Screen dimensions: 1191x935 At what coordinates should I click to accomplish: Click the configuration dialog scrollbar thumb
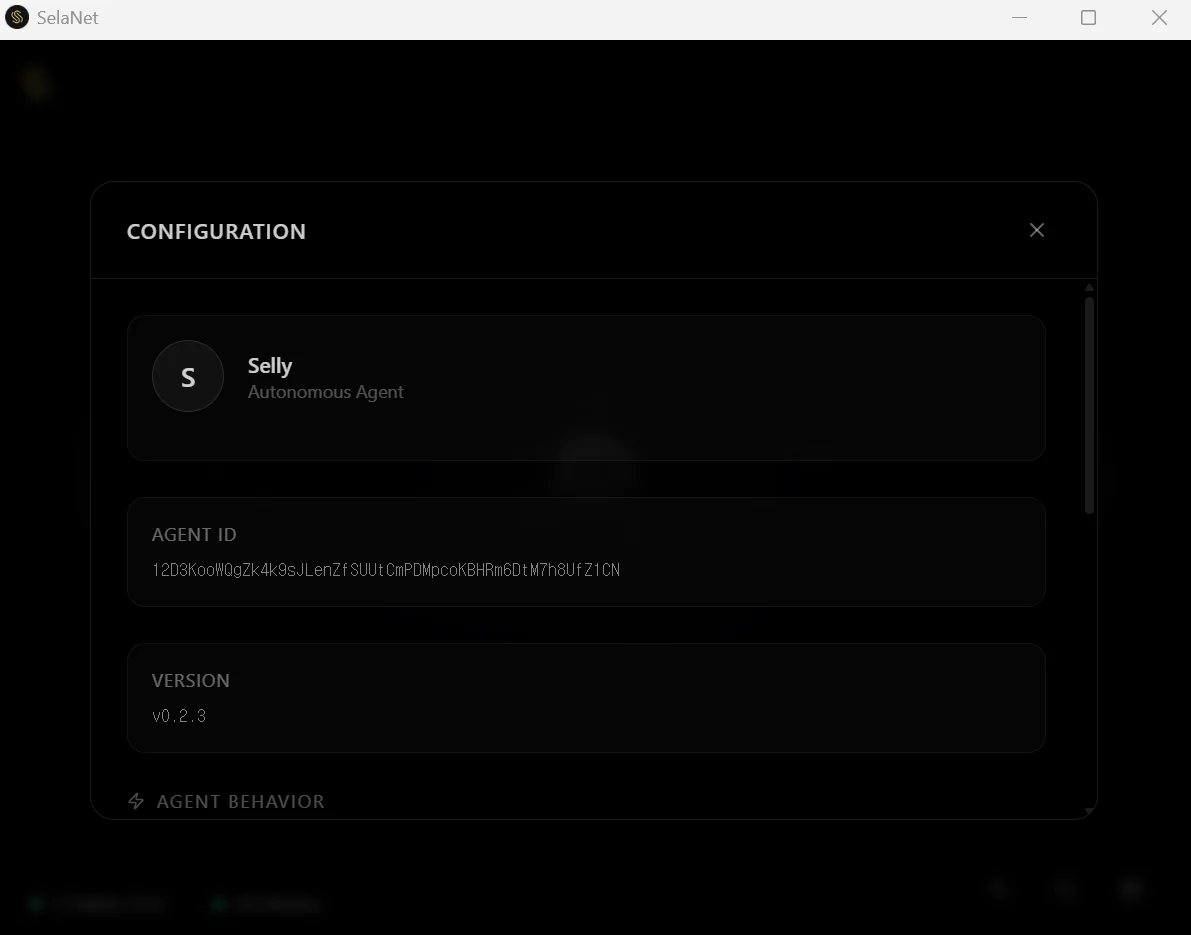[x=1089, y=405]
